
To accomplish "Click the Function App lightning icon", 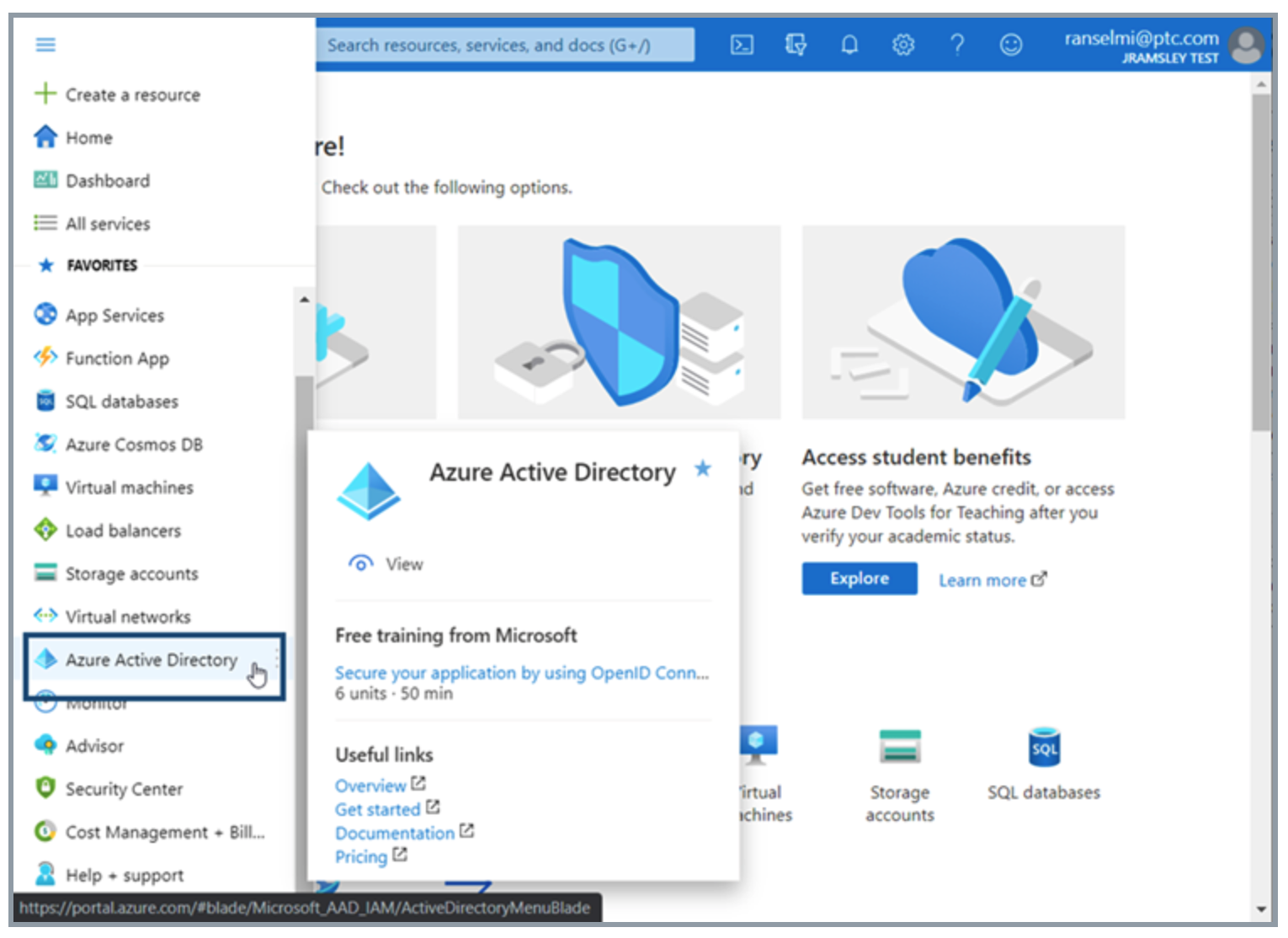I will pos(45,357).
